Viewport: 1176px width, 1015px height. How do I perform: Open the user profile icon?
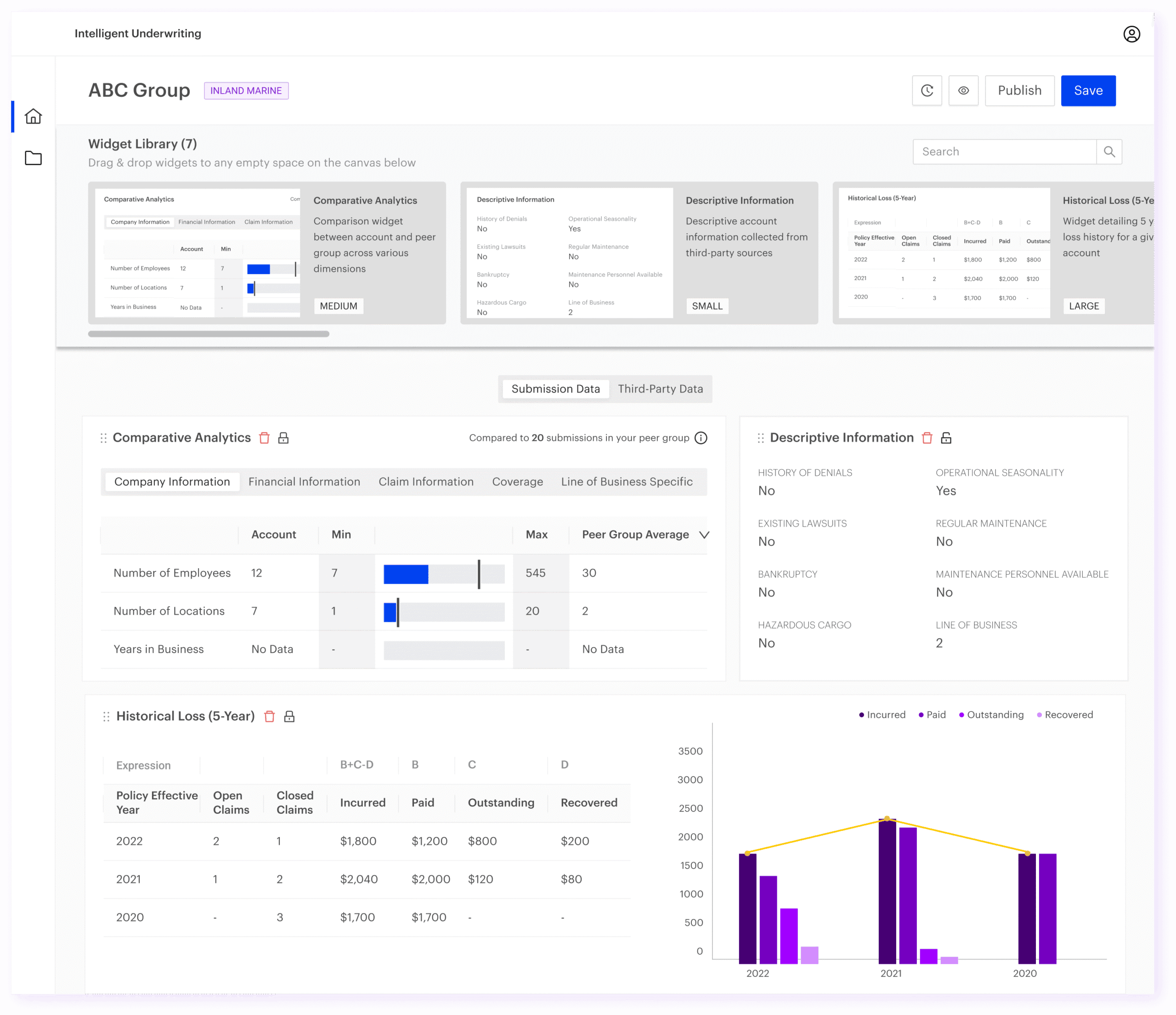tap(1131, 34)
